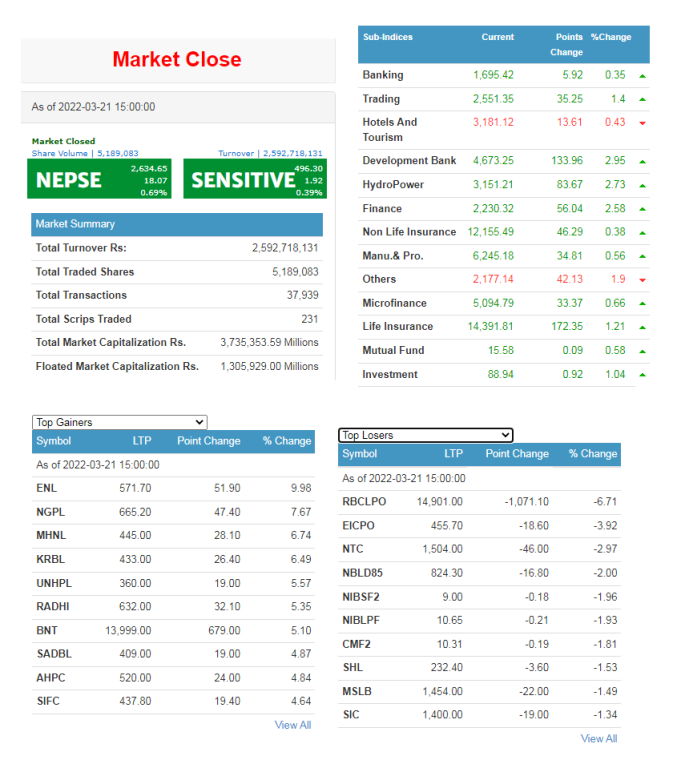Click the Total Market Capitalization value
This screenshot has width=677, height=768.
(x=269, y=343)
